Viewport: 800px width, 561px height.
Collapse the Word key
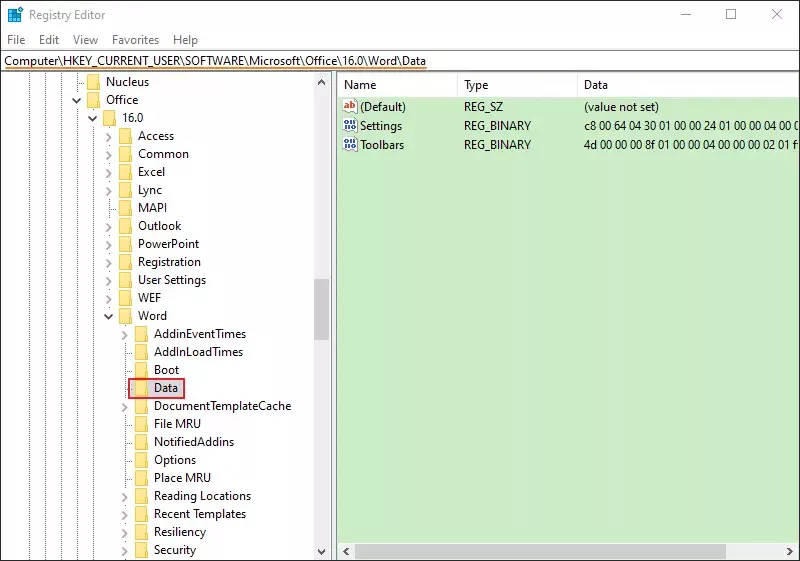[108, 317]
